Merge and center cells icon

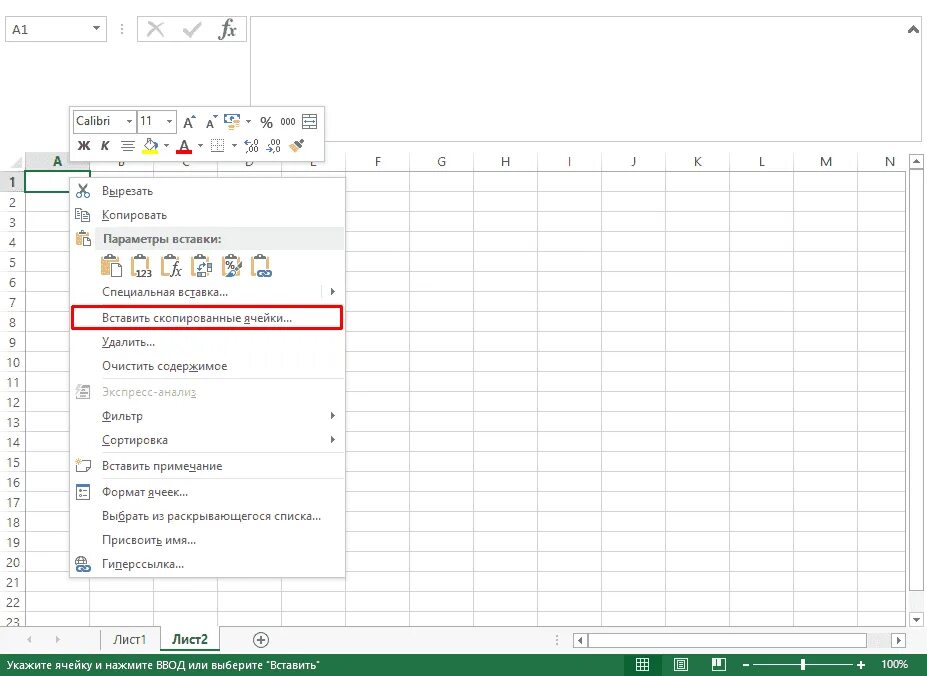pos(310,122)
